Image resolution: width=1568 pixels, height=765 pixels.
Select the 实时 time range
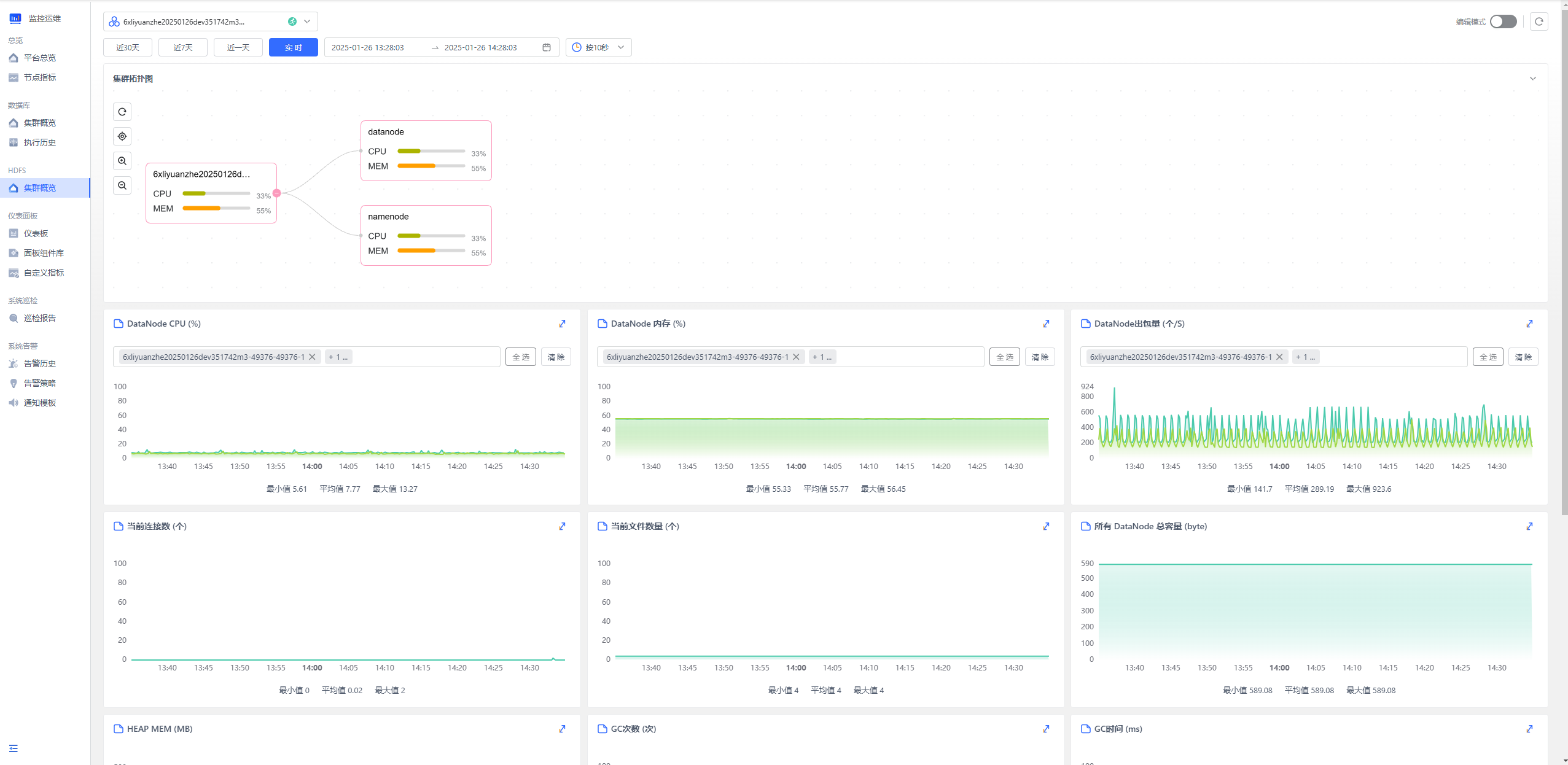[294, 47]
